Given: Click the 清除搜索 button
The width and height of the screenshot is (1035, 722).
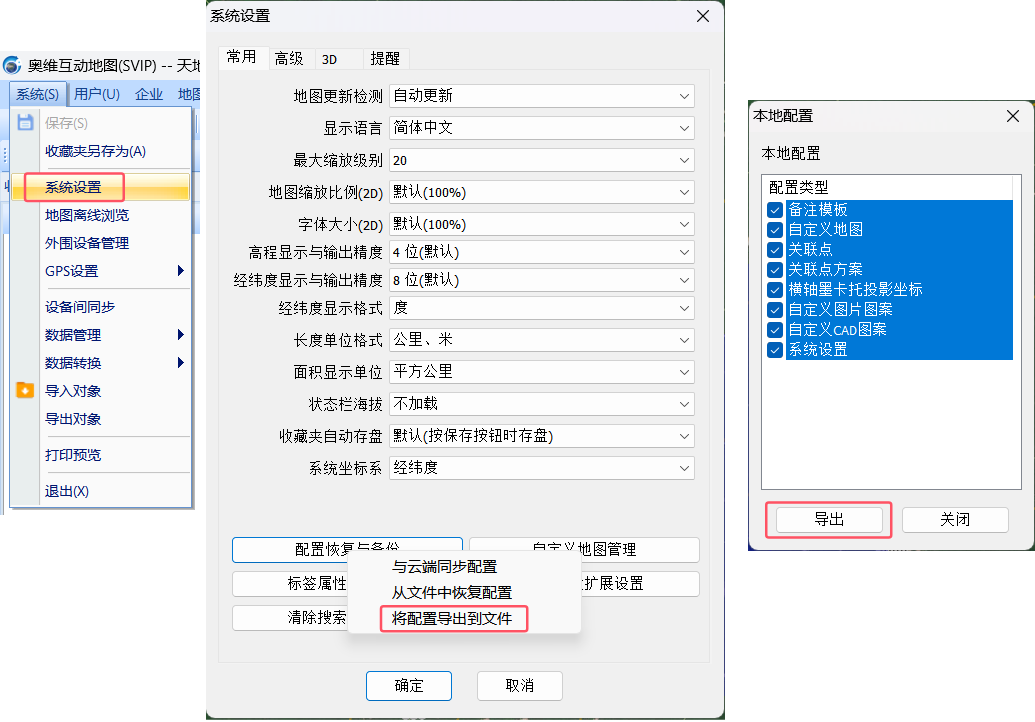Looking at the screenshot, I should pos(290,618).
